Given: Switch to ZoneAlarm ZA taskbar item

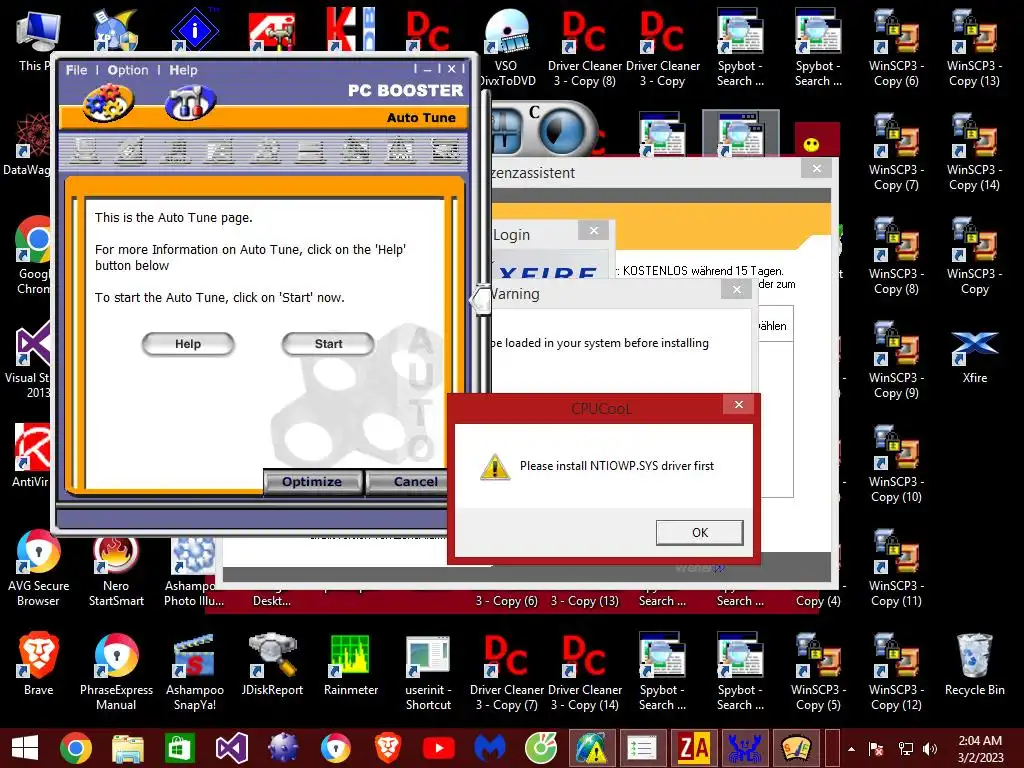Looking at the screenshot, I should pos(694,748).
